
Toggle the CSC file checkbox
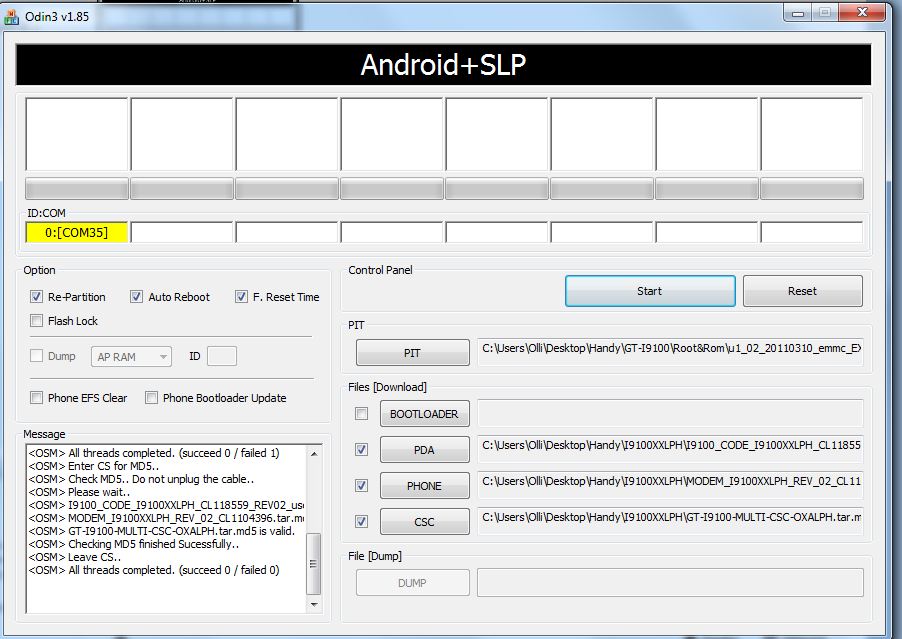(x=361, y=522)
